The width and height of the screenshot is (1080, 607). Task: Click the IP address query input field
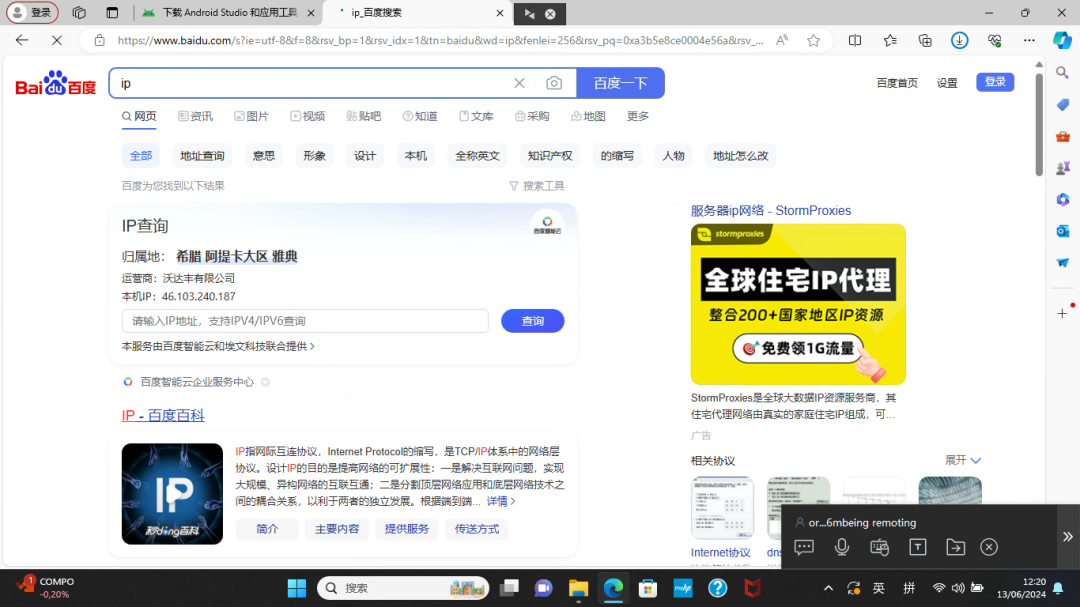tap(305, 321)
